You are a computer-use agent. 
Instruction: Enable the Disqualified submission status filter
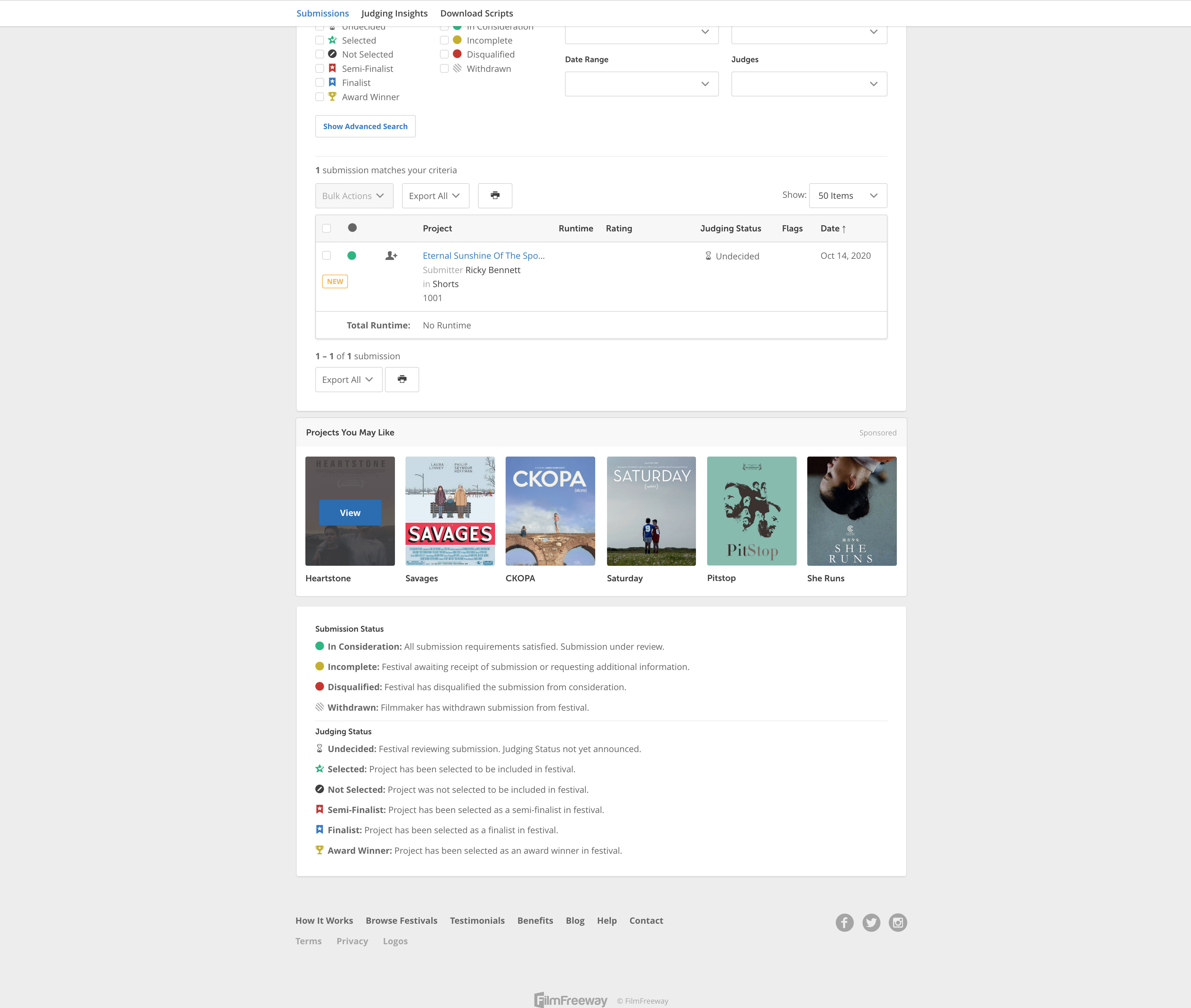pyautogui.click(x=444, y=54)
